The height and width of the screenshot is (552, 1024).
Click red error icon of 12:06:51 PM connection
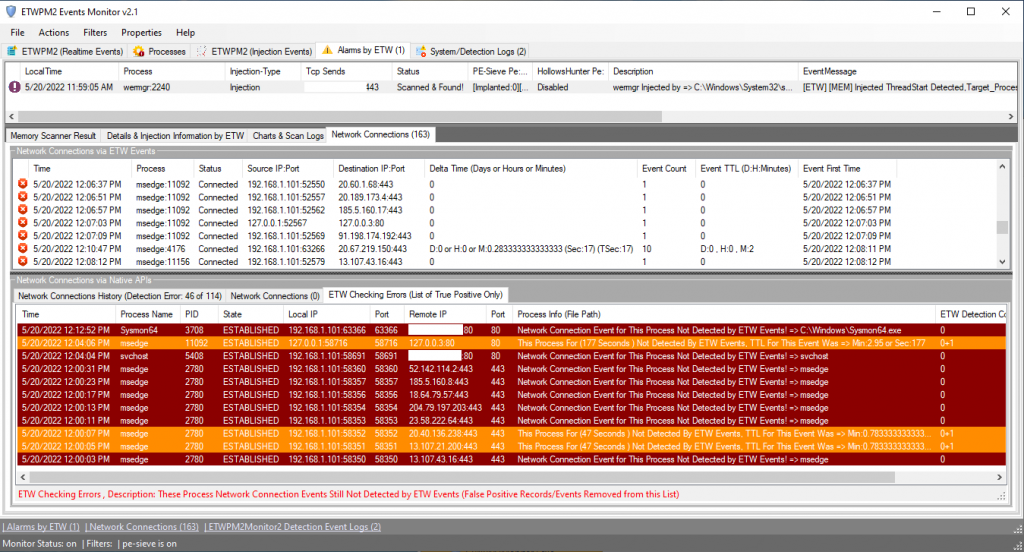22,197
